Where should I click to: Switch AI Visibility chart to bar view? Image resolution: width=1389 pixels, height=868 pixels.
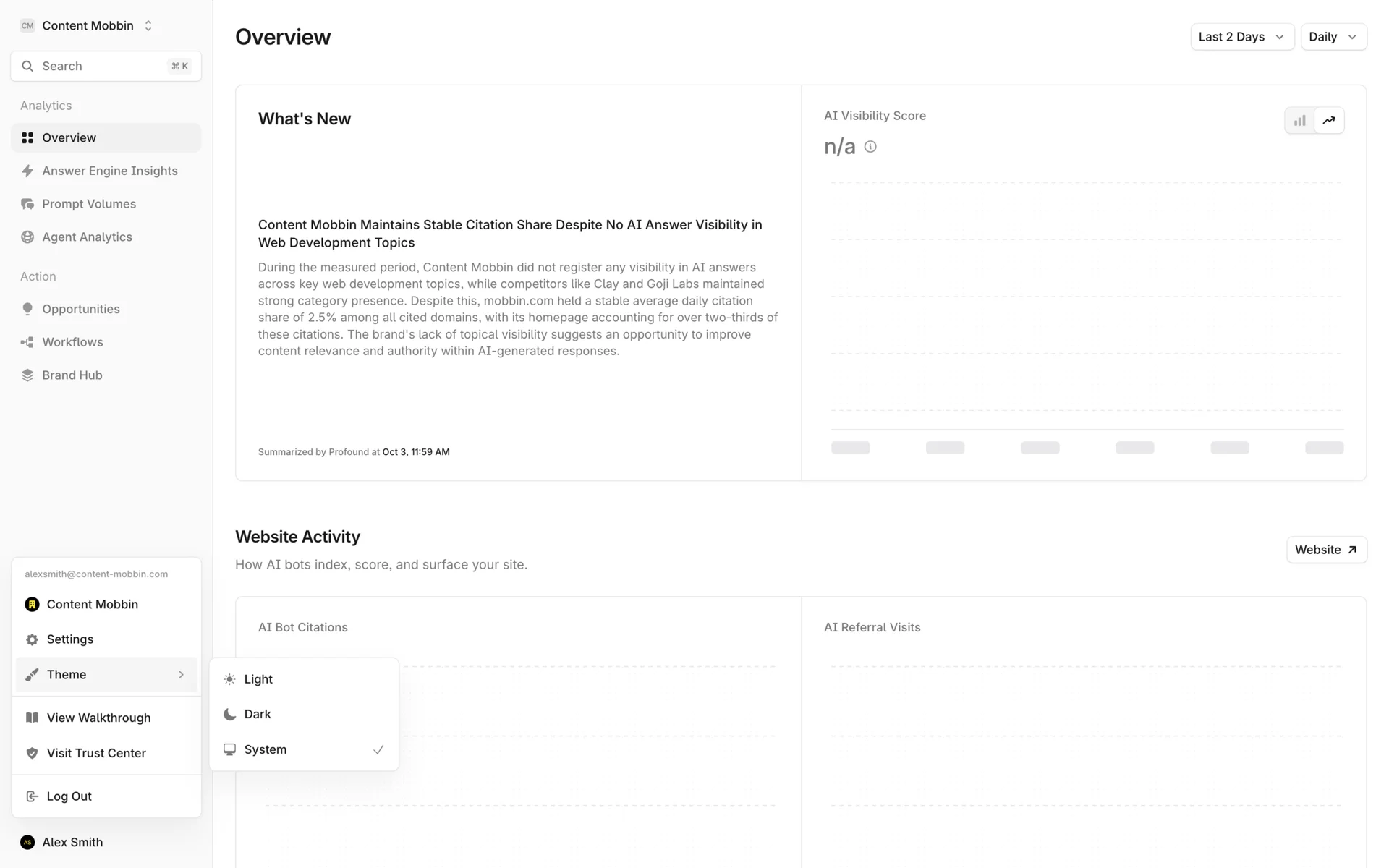coord(1300,121)
